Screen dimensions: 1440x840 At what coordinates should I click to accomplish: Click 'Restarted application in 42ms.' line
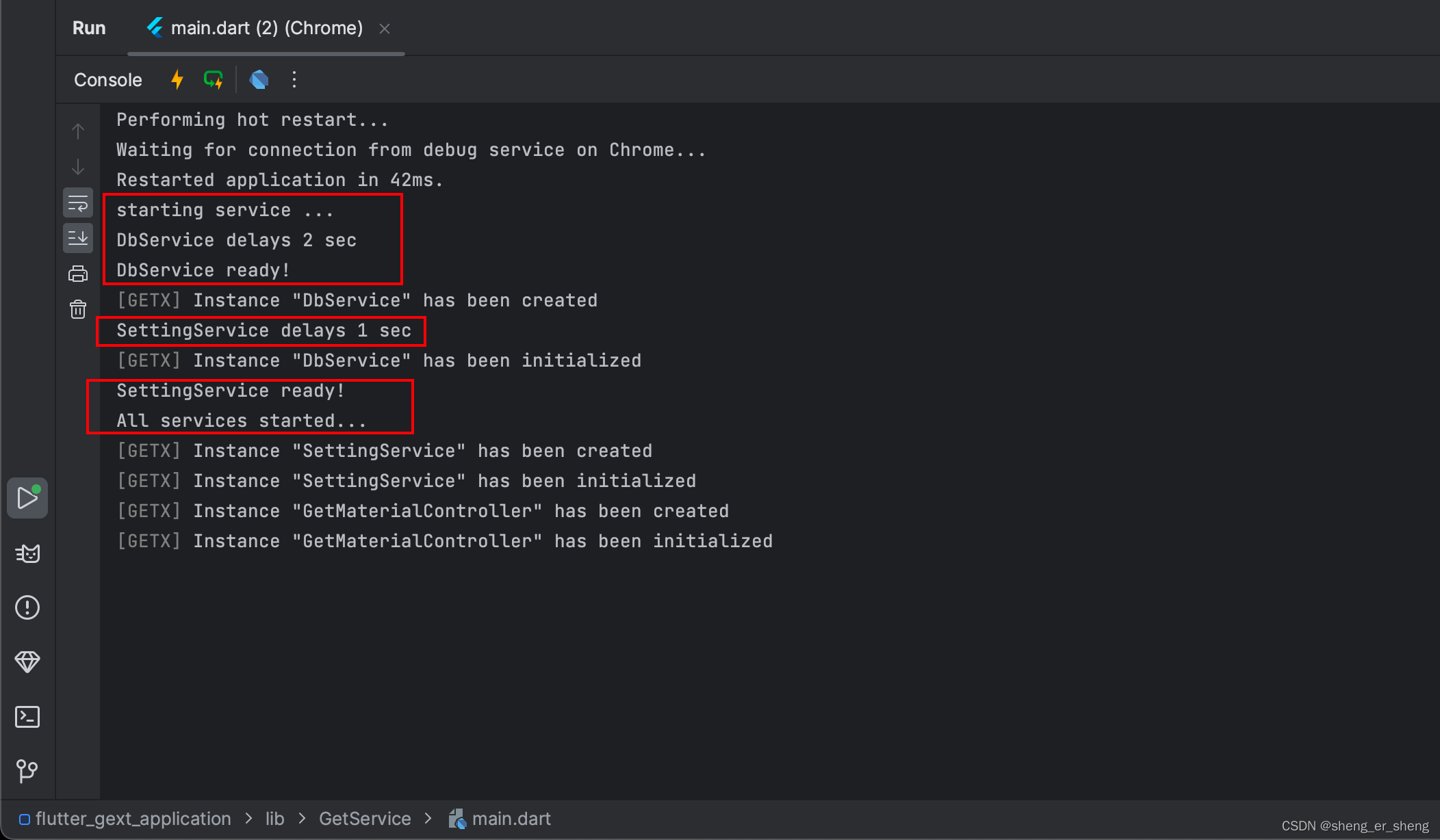coord(280,180)
